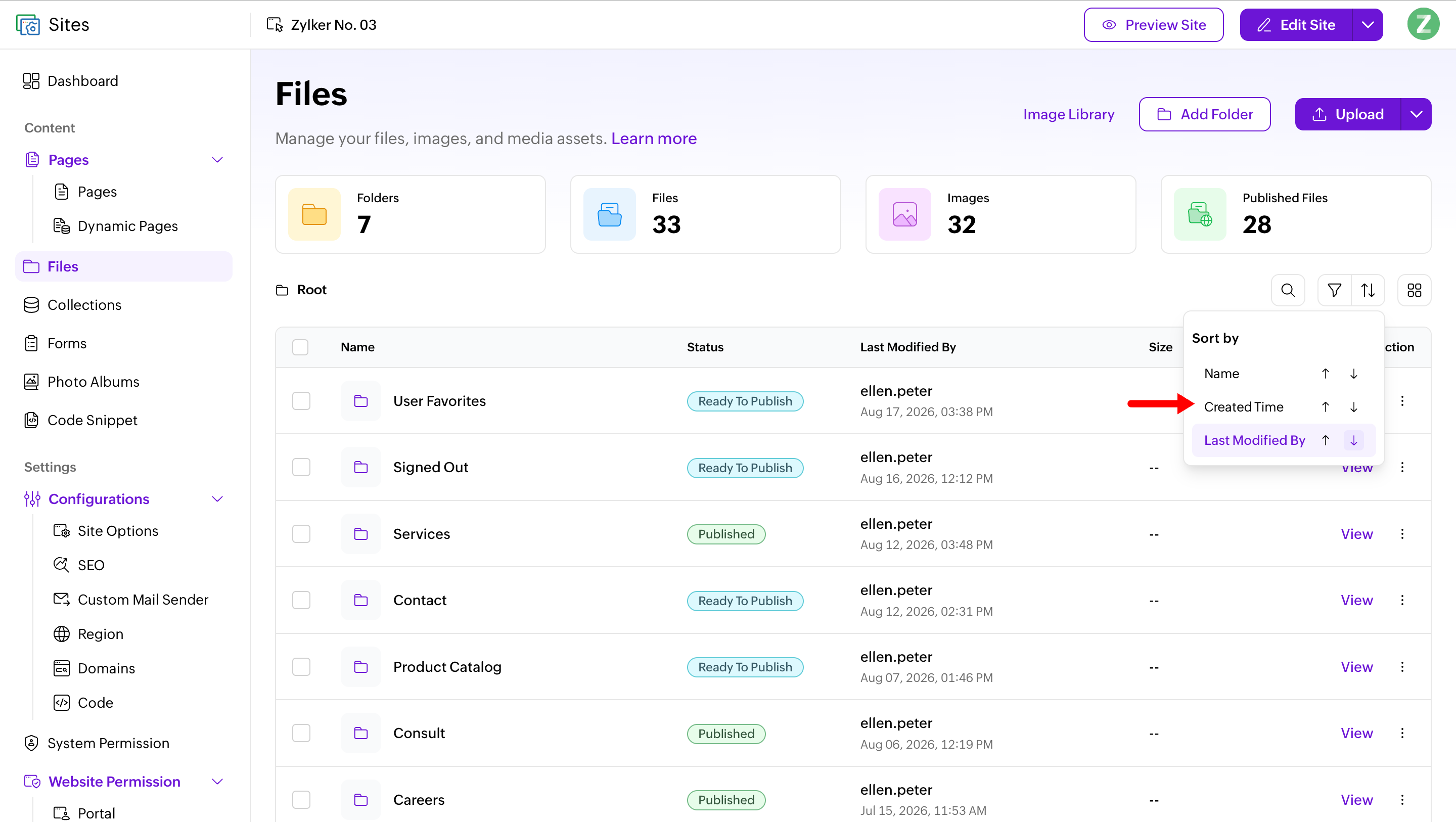
Task: Open three-dot menu for Services row
Action: pos(1402,534)
